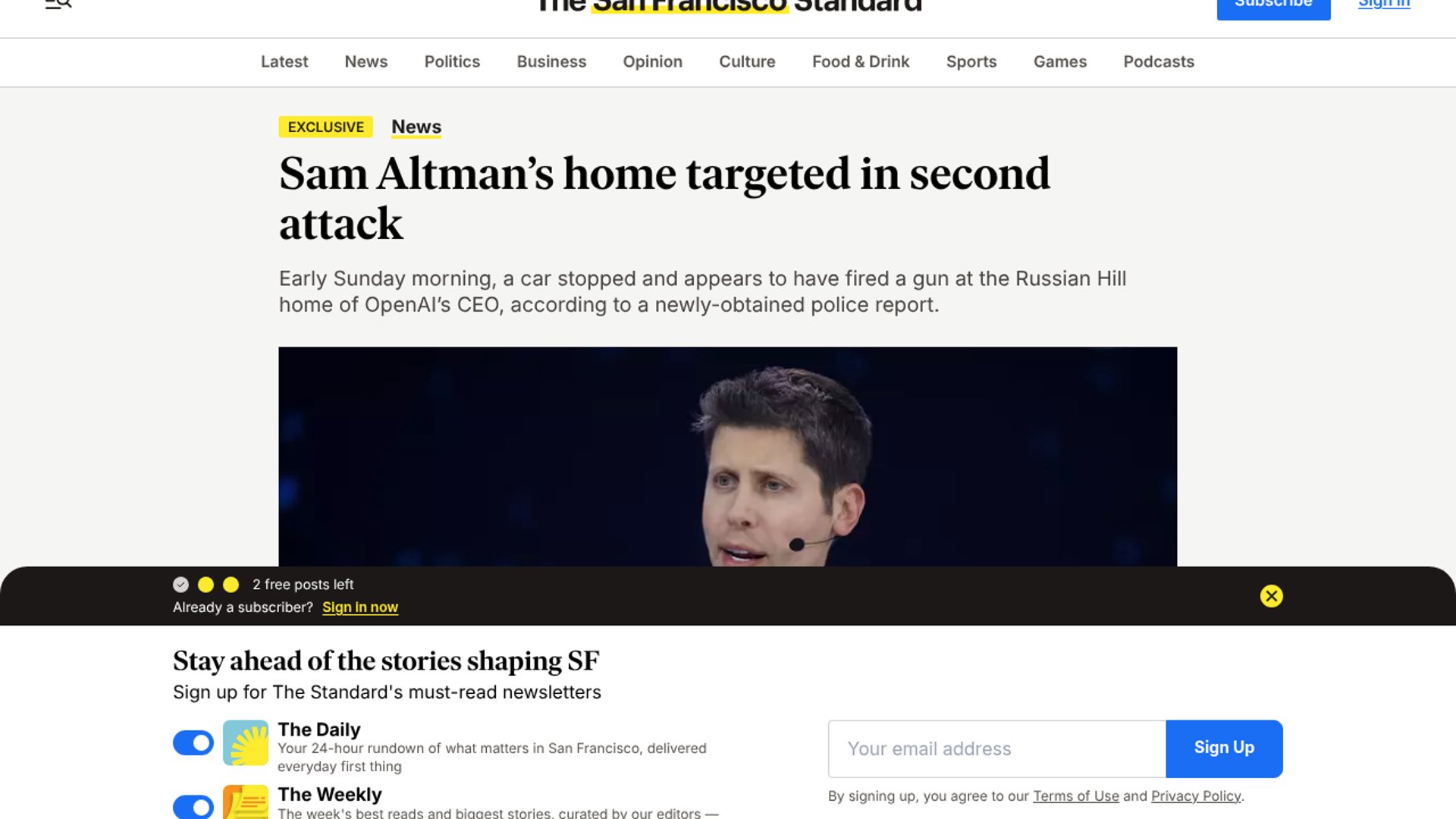1456x819 pixels.
Task: Toggle The Daily newsletter switch
Action: pos(193,742)
